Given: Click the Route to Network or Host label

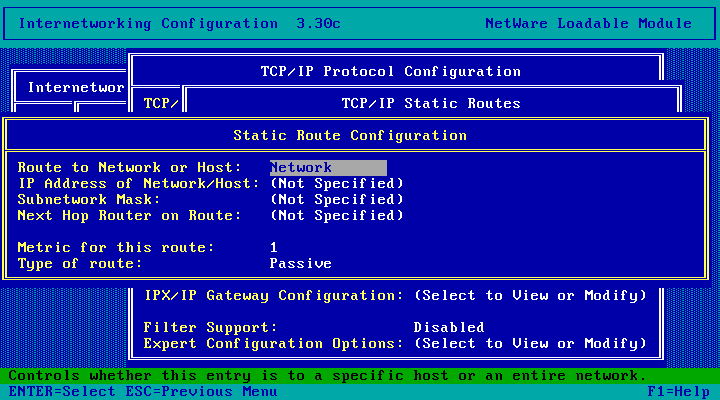Looking at the screenshot, I should coord(129,168).
